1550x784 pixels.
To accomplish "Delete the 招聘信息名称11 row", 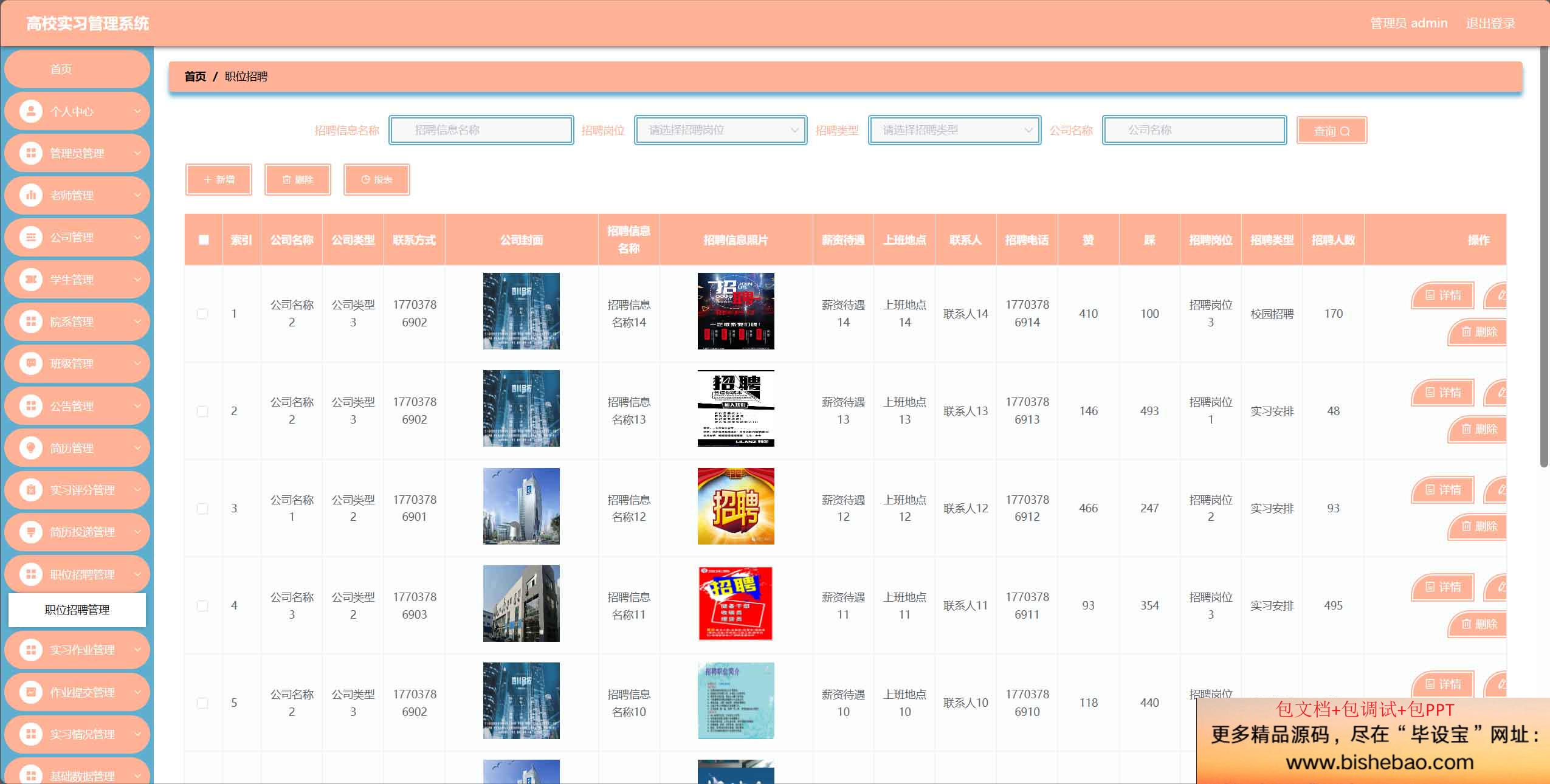I will click(x=1478, y=624).
